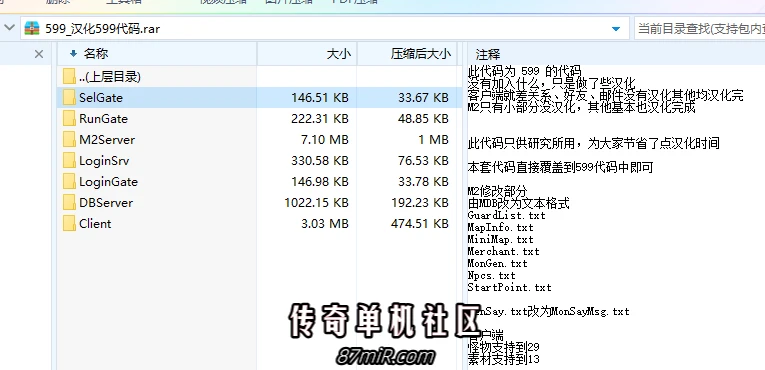The height and width of the screenshot is (370, 765).
Task: Open the RunGate folder icon
Action: [x=70, y=119]
